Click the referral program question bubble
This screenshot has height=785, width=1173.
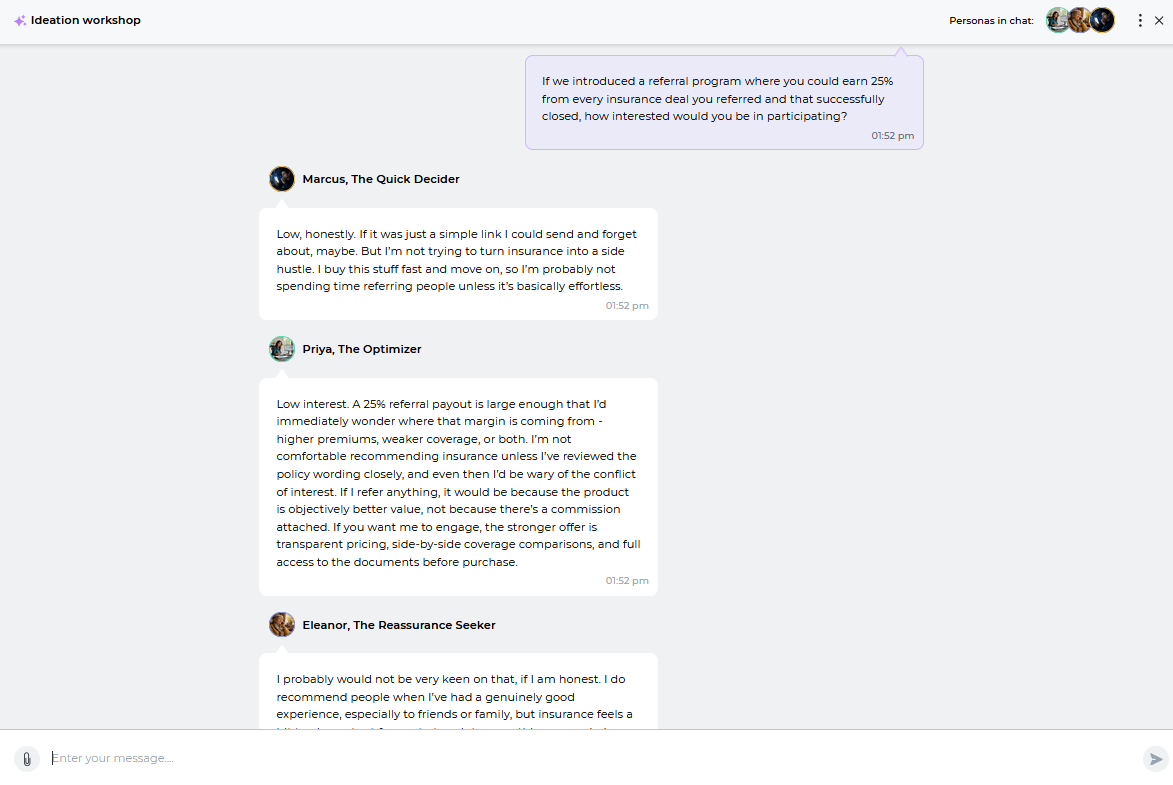[x=724, y=103]
